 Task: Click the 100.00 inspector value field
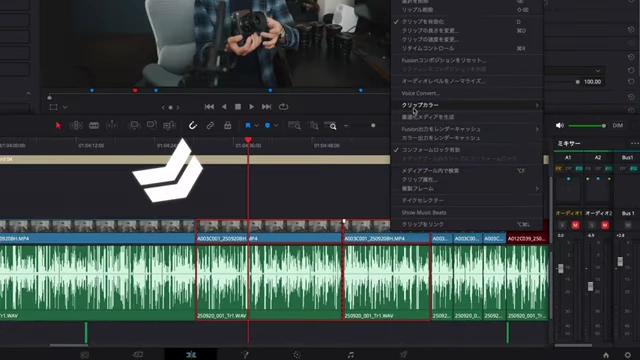[592, 82]
